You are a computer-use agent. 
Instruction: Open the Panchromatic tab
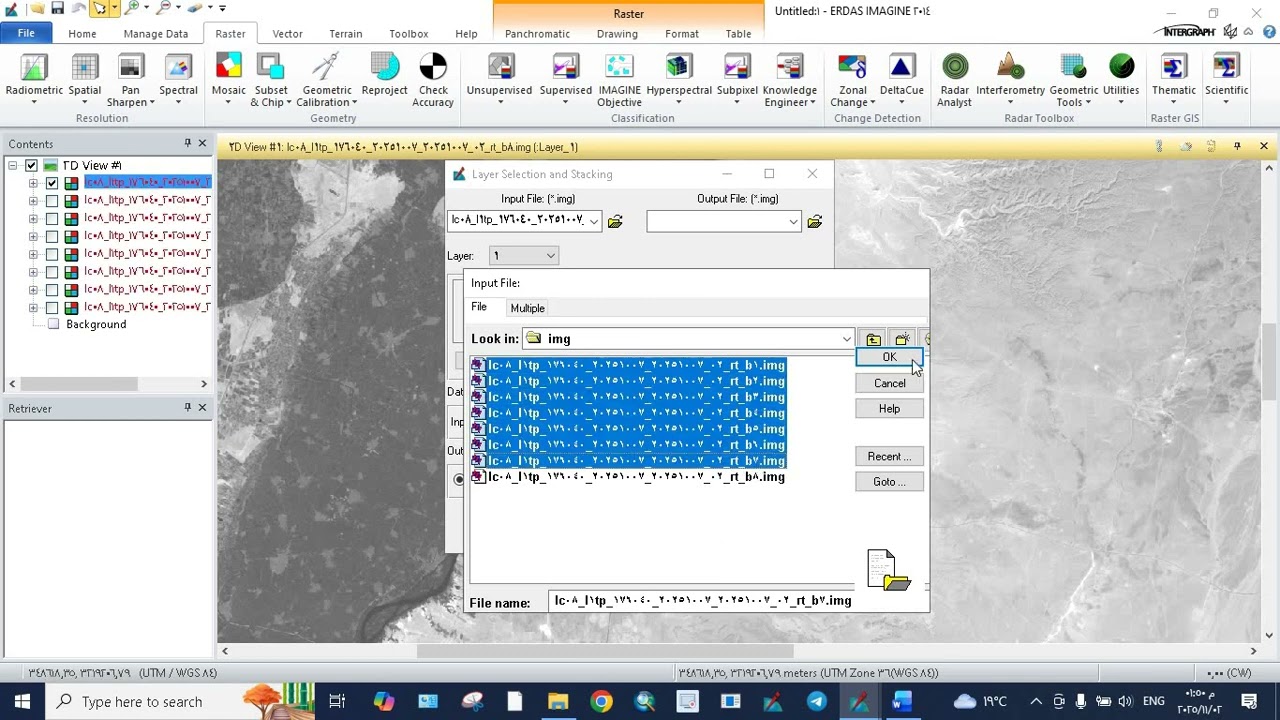pyautogui.click(x=537, y=34)
